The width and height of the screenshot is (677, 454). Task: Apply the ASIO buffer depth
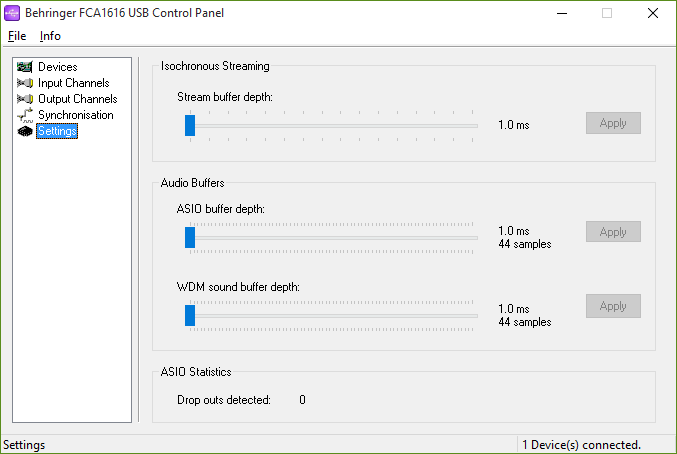pos(613,232)
